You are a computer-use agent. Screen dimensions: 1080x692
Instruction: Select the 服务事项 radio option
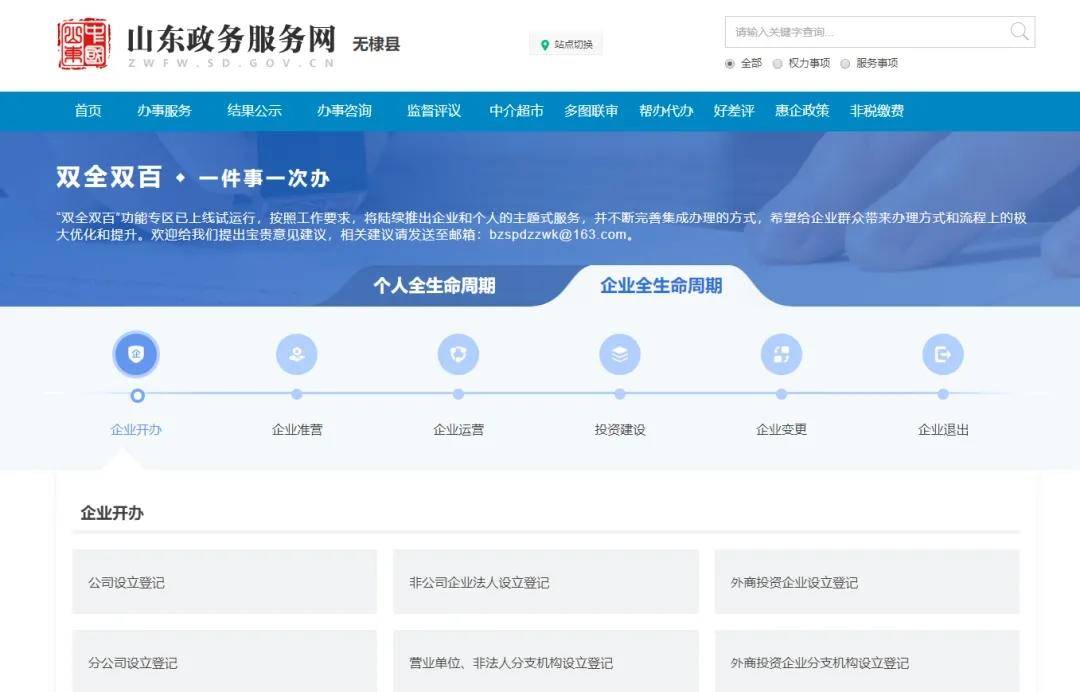pyautogui.click(x=845, y=63)
